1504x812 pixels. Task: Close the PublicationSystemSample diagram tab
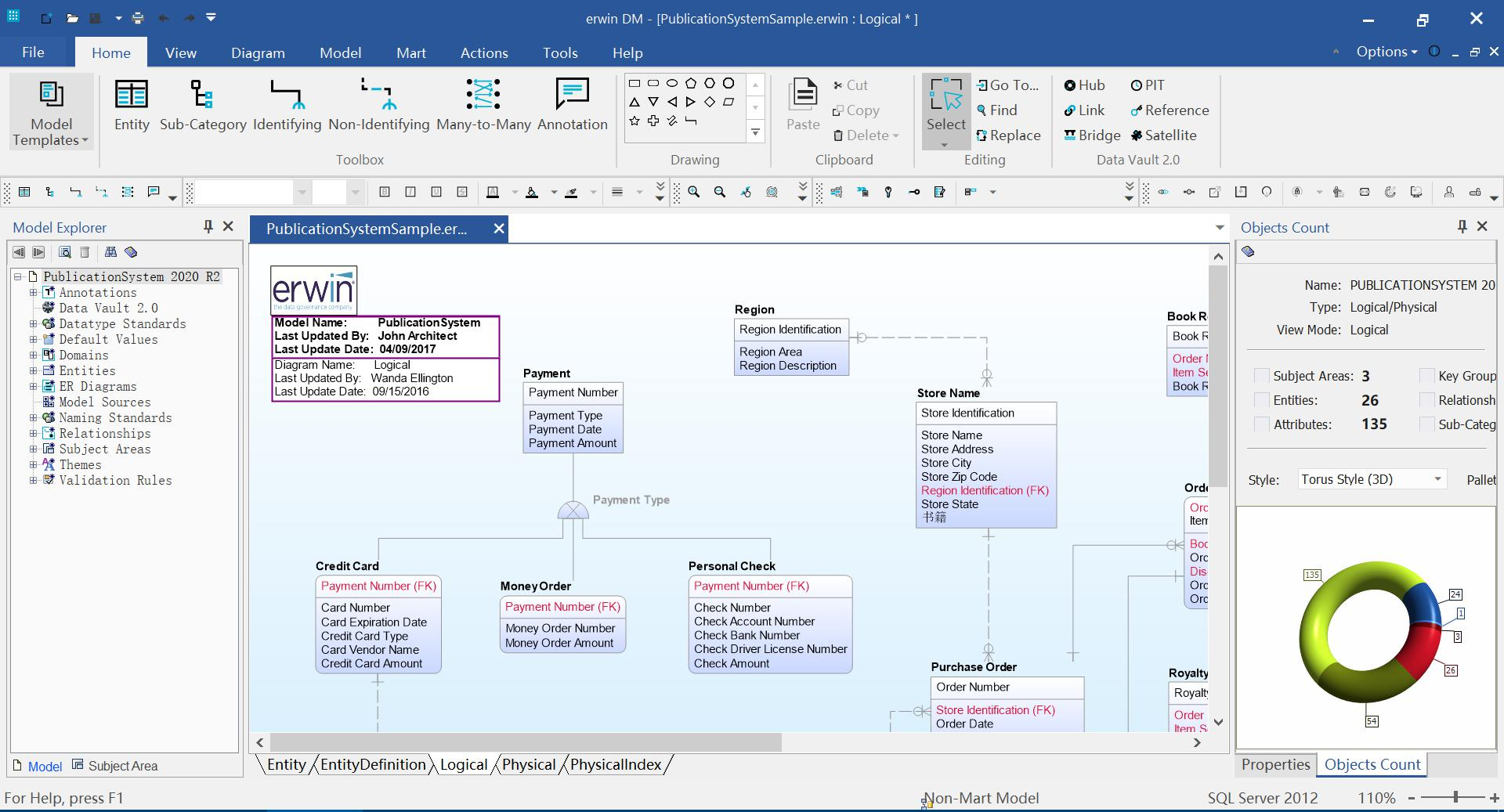tap(498, 229)
